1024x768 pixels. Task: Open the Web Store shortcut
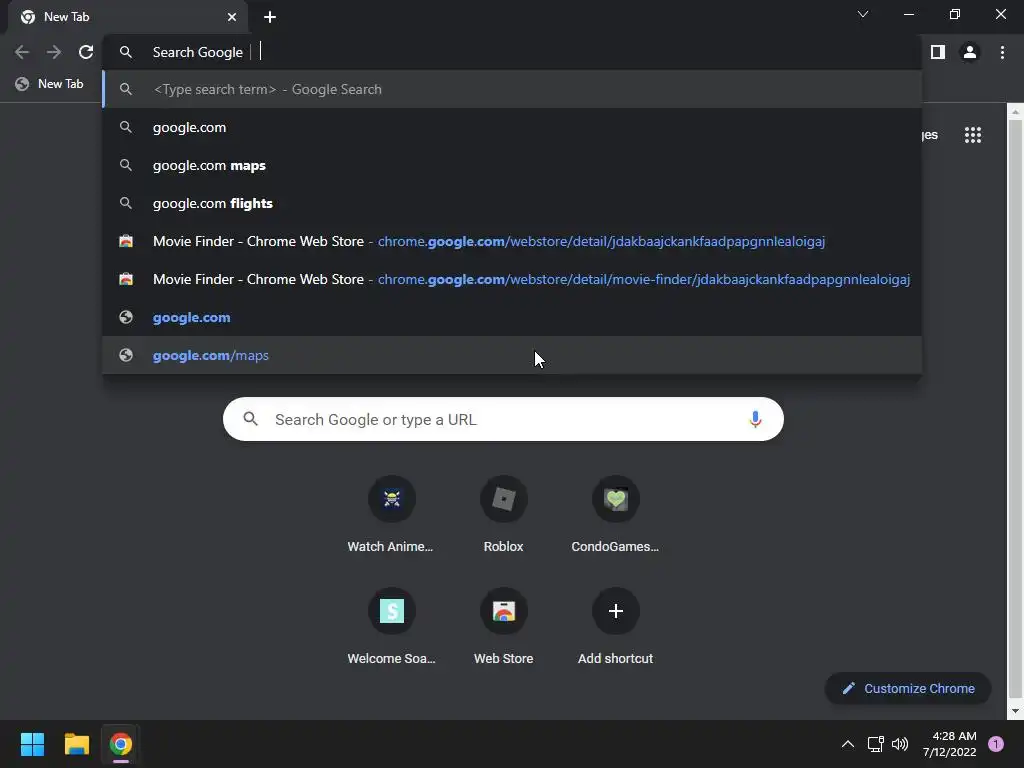tap(504, 626)
